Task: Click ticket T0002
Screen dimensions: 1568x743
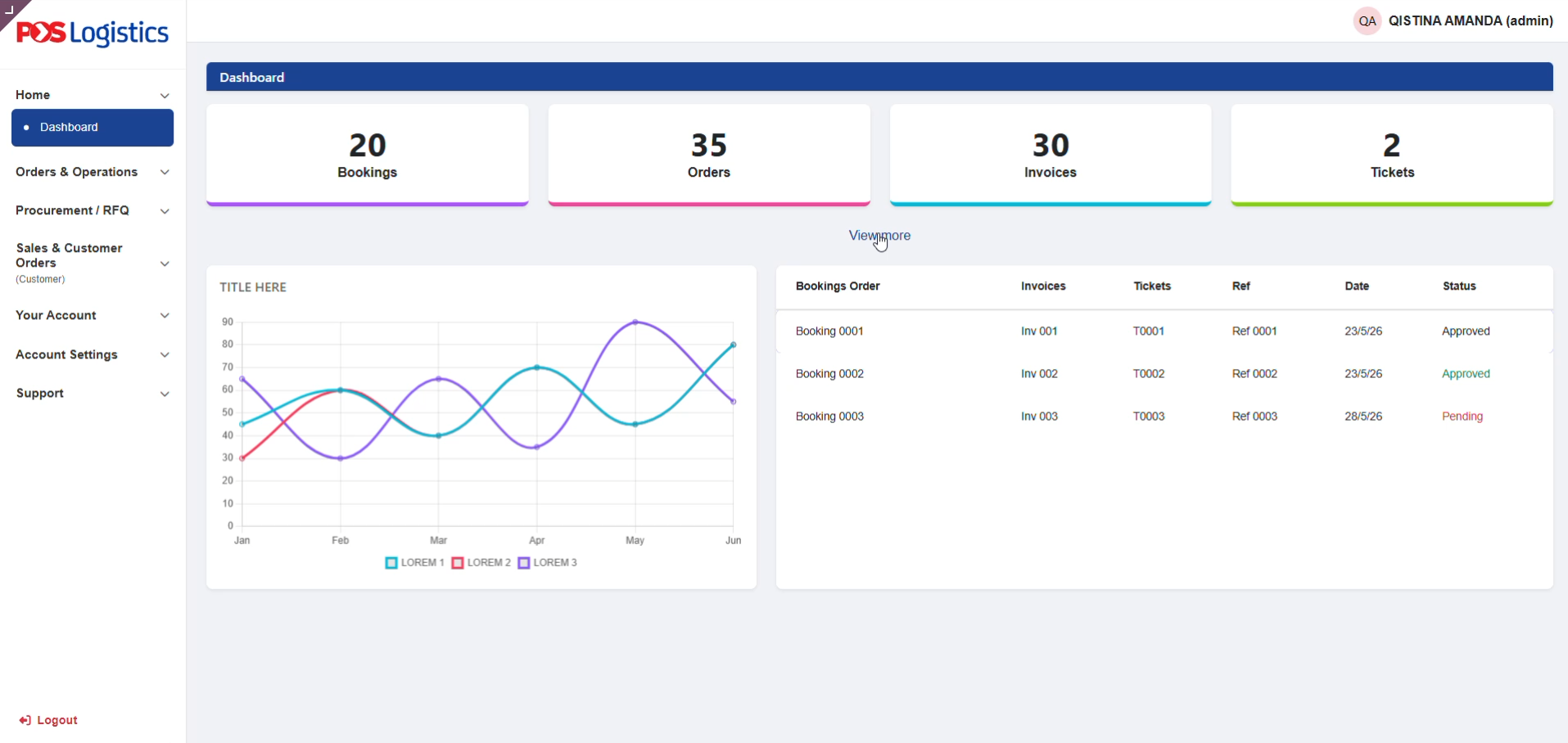Action: [x=1149, y=374]
